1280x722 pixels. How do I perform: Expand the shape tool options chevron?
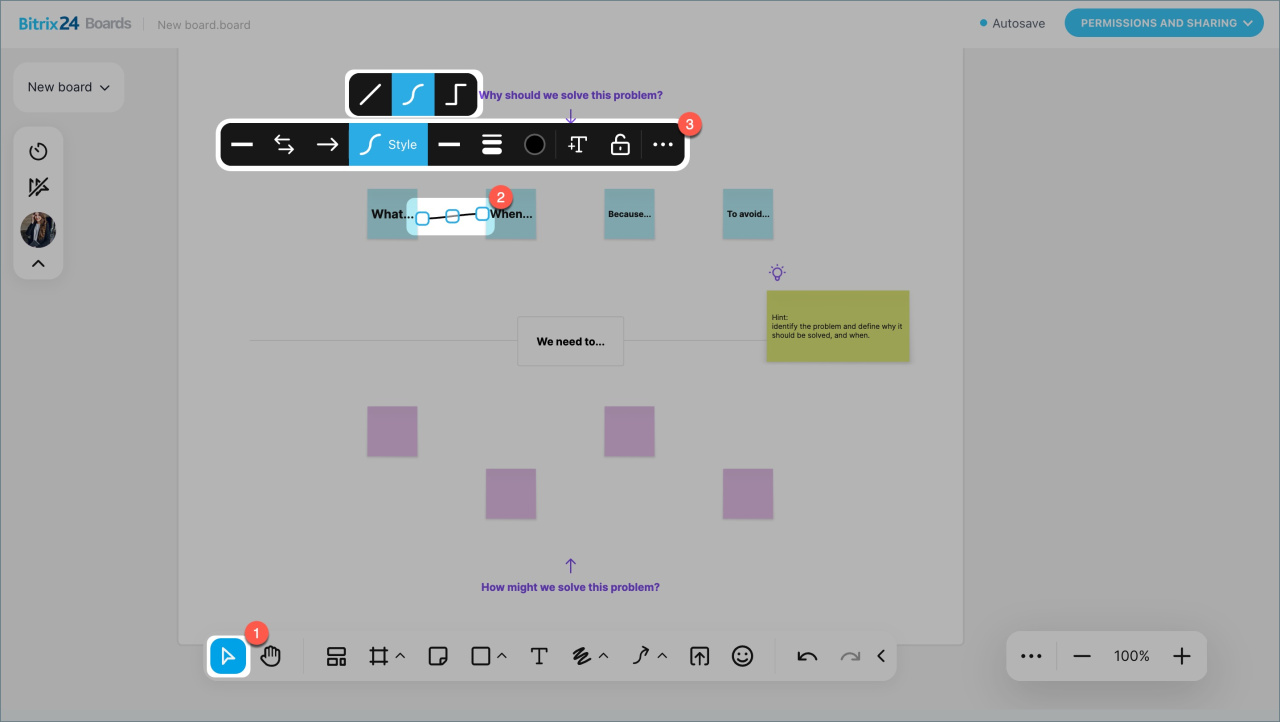[502, 656]
